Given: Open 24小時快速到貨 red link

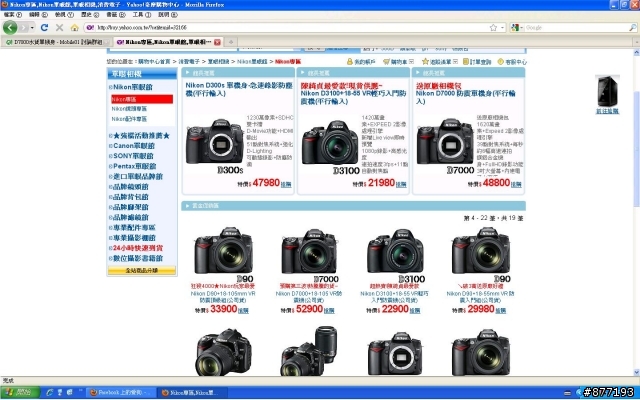Looking at the screenshot, I should 138,248.
